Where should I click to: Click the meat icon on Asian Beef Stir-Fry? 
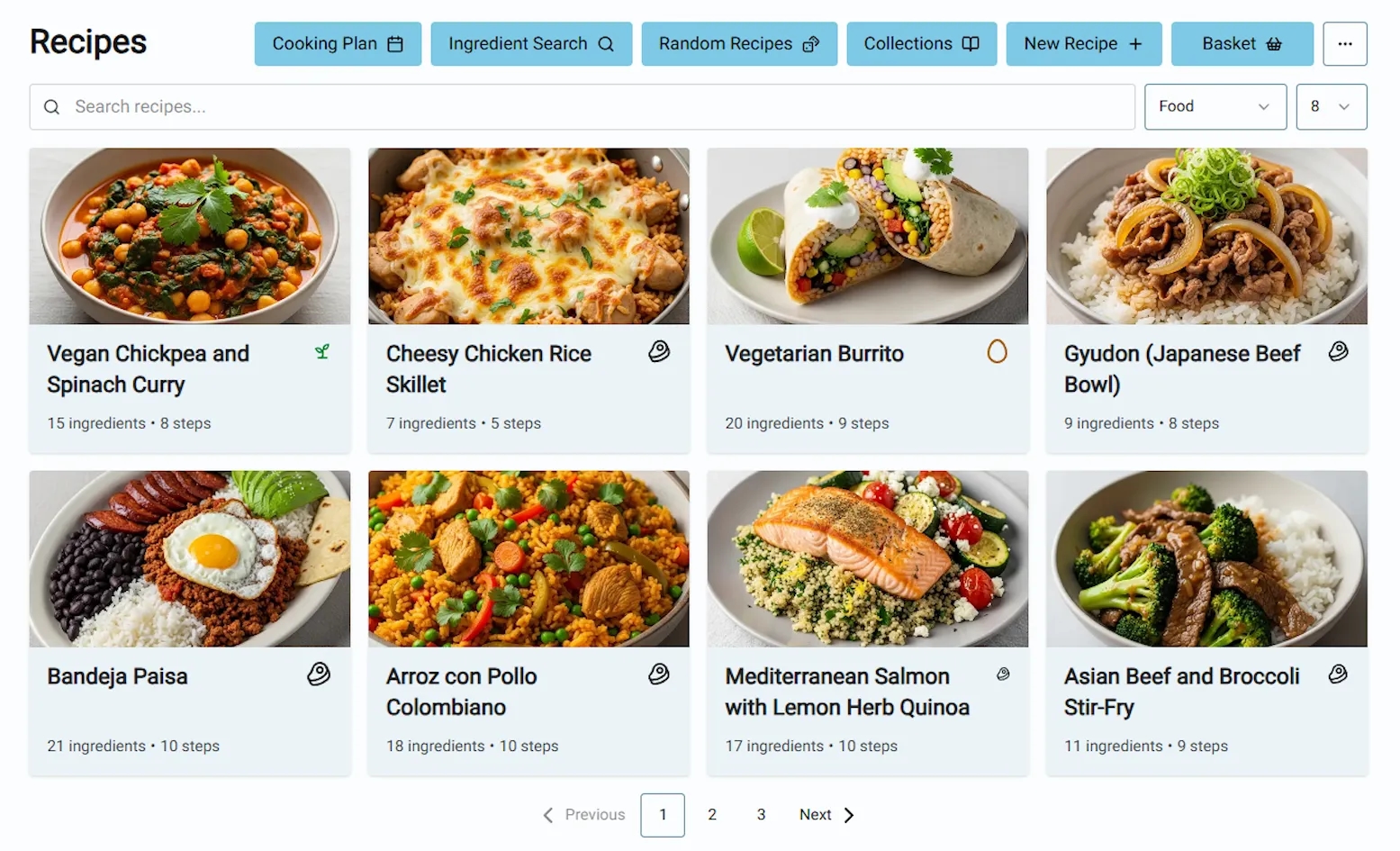(1338, 674)
